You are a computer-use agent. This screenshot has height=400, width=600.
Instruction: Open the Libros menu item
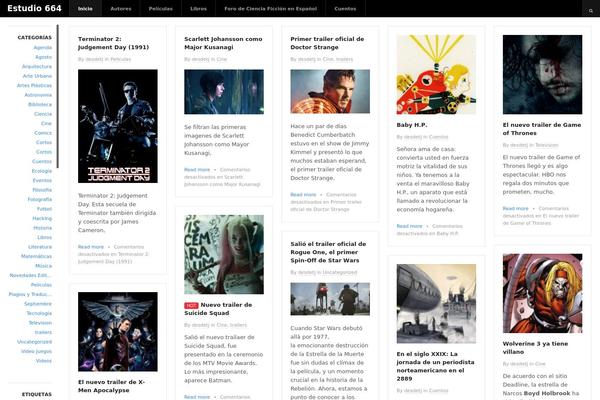coord(199,8)
